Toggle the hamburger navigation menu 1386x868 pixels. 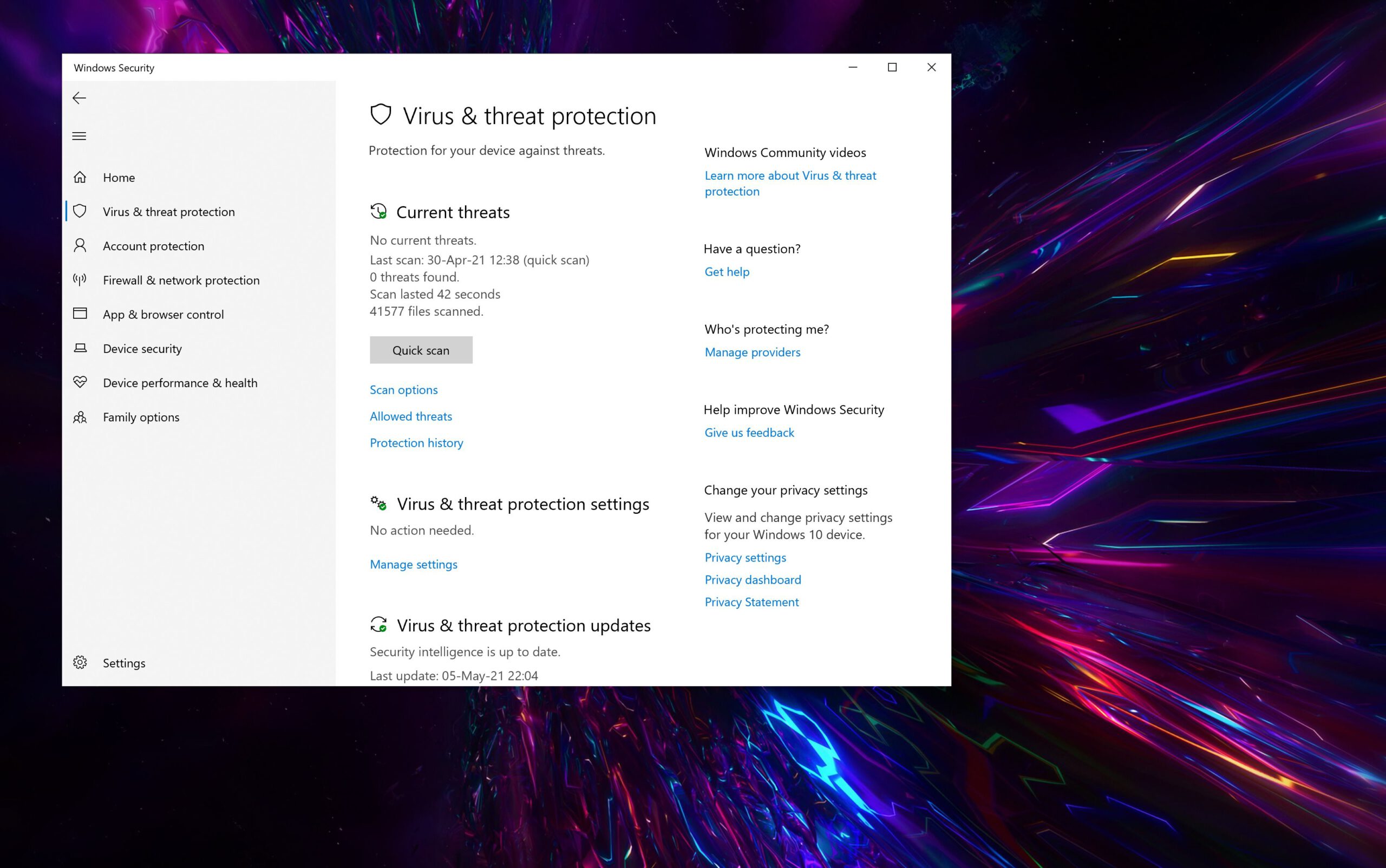pyautogui.click(x=79, y=136)
